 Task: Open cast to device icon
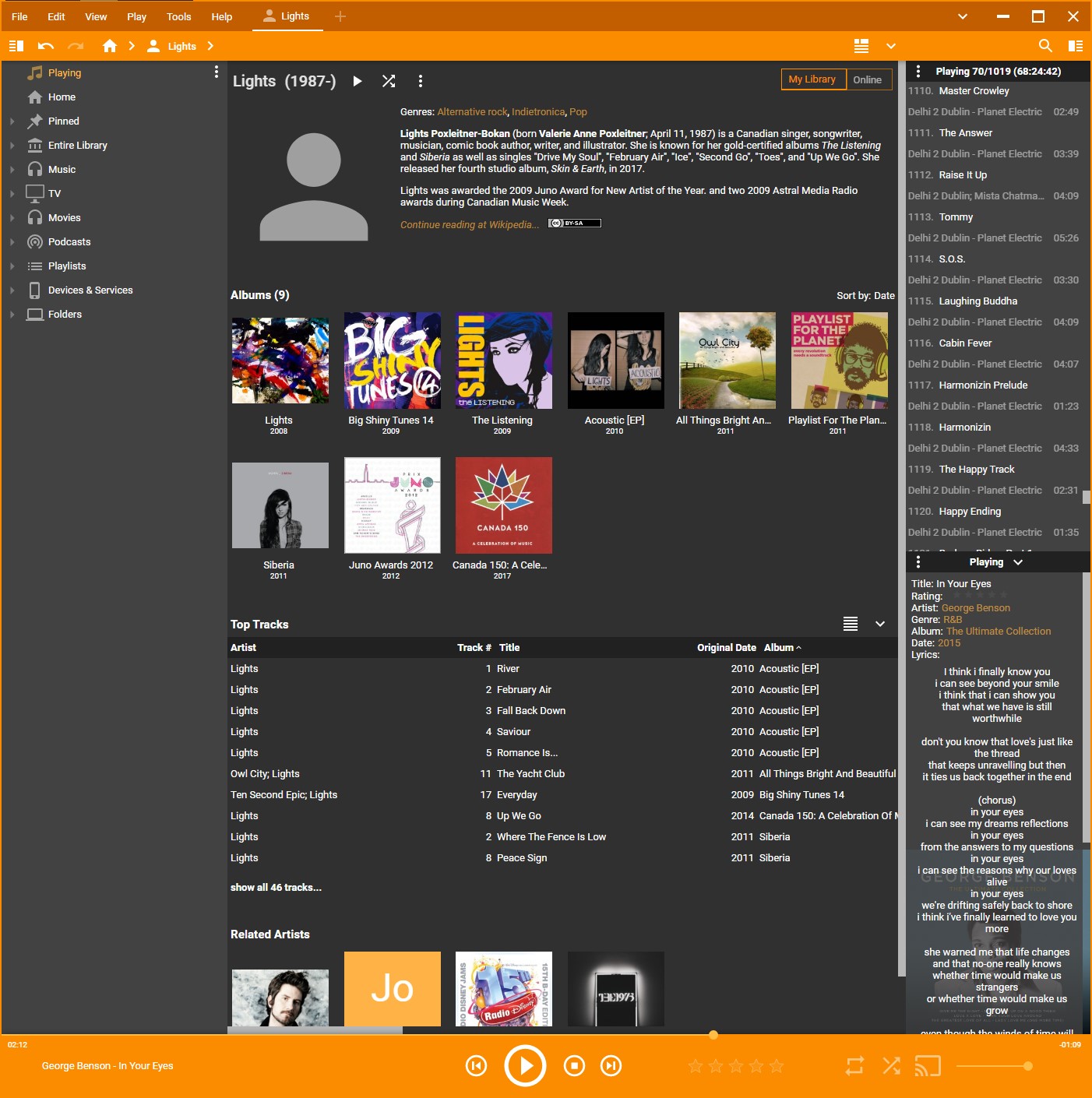pos(928,1065)
